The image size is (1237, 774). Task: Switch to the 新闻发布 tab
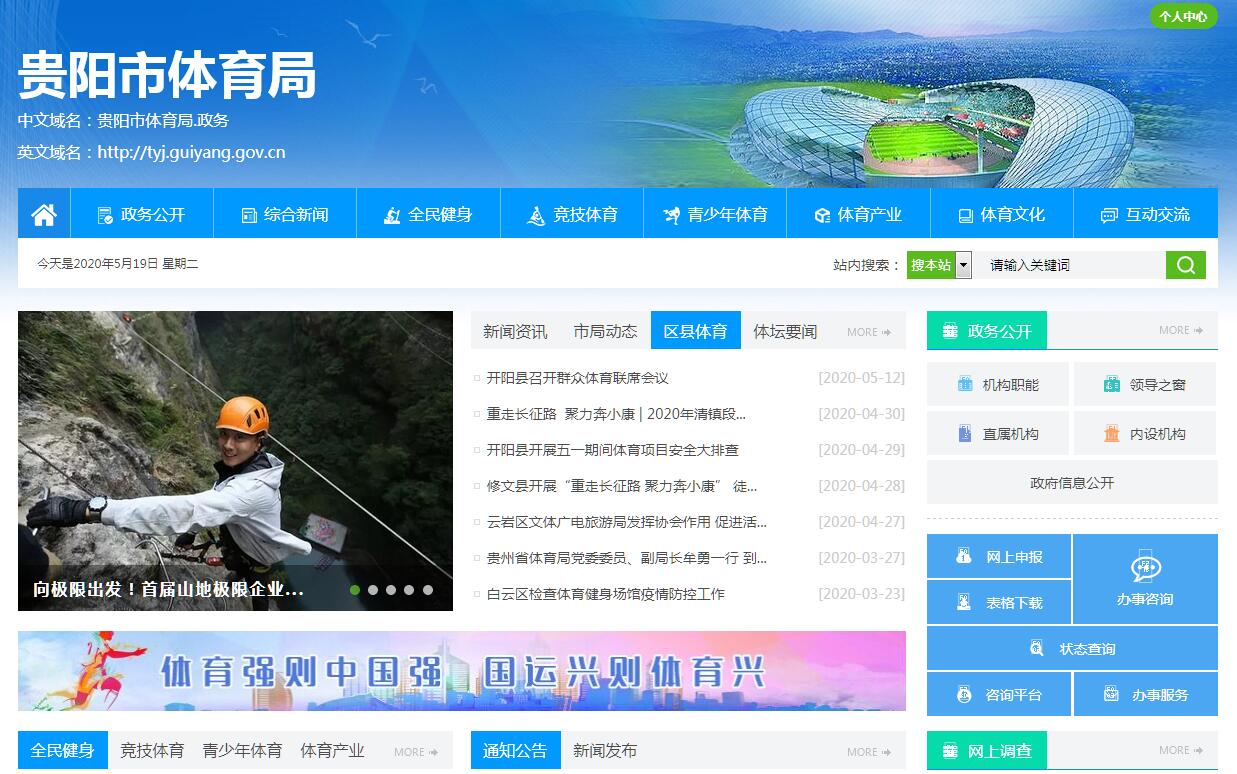tap(605, 750)
